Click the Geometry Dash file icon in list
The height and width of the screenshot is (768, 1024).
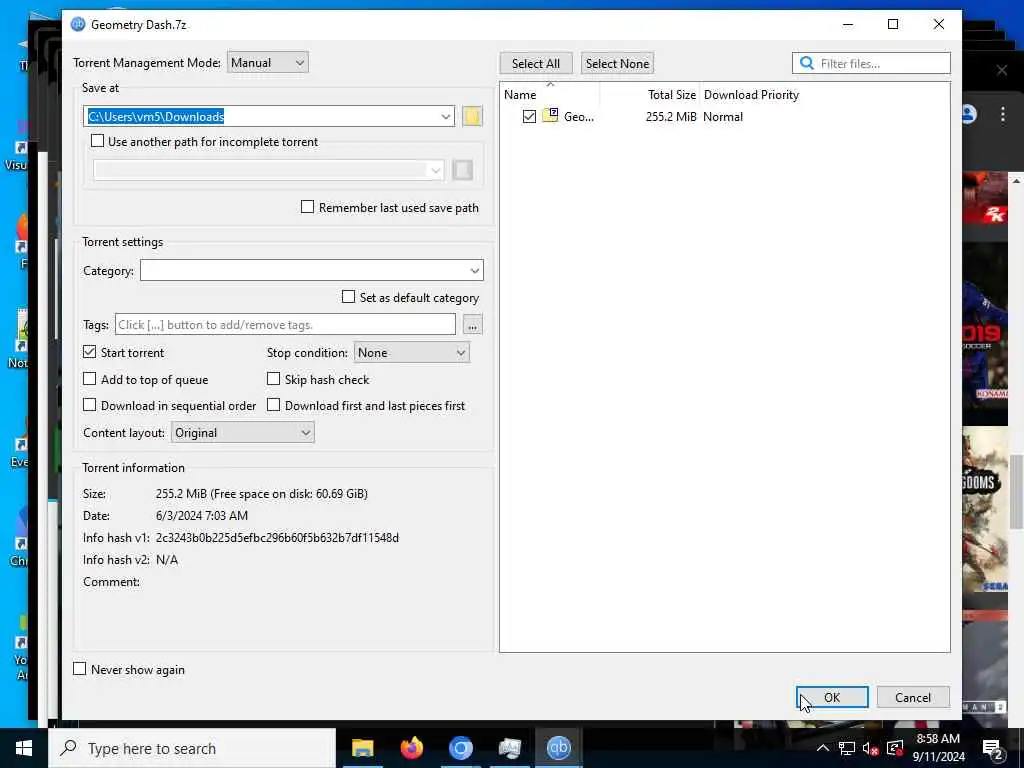point(551,116)
